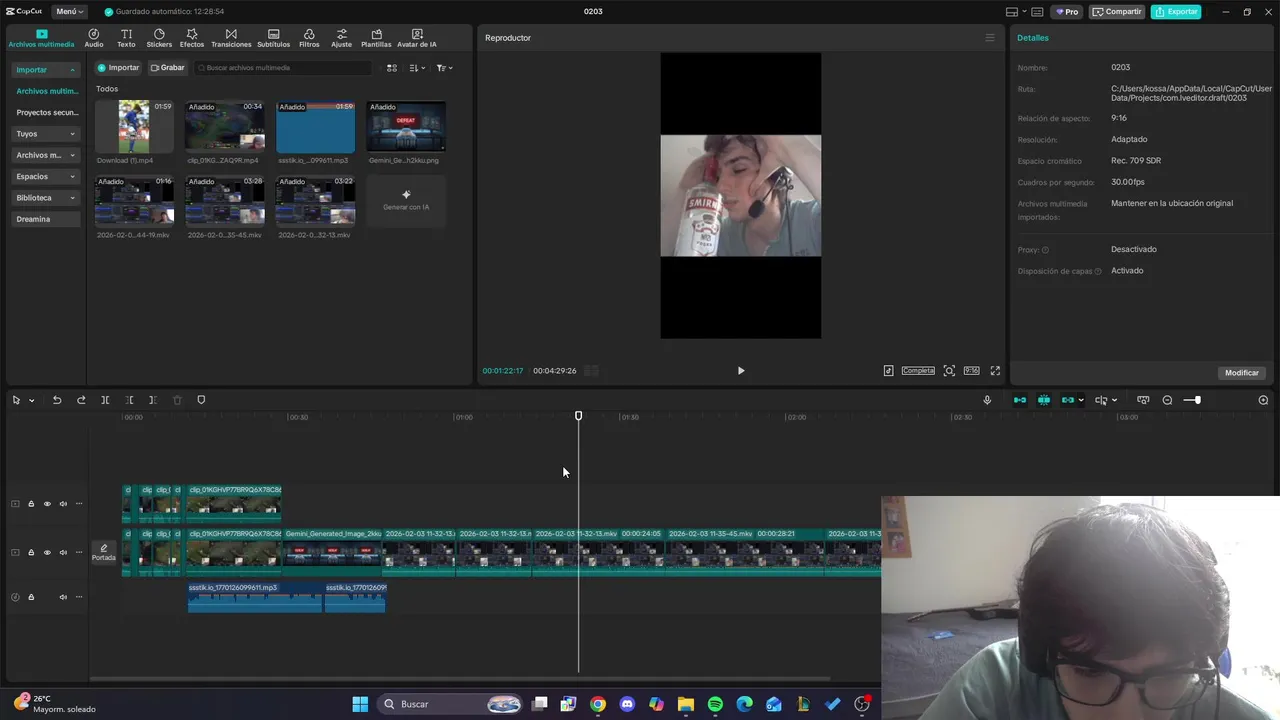
Task: Trim clip right of the playhead
Action: point(153,400)
